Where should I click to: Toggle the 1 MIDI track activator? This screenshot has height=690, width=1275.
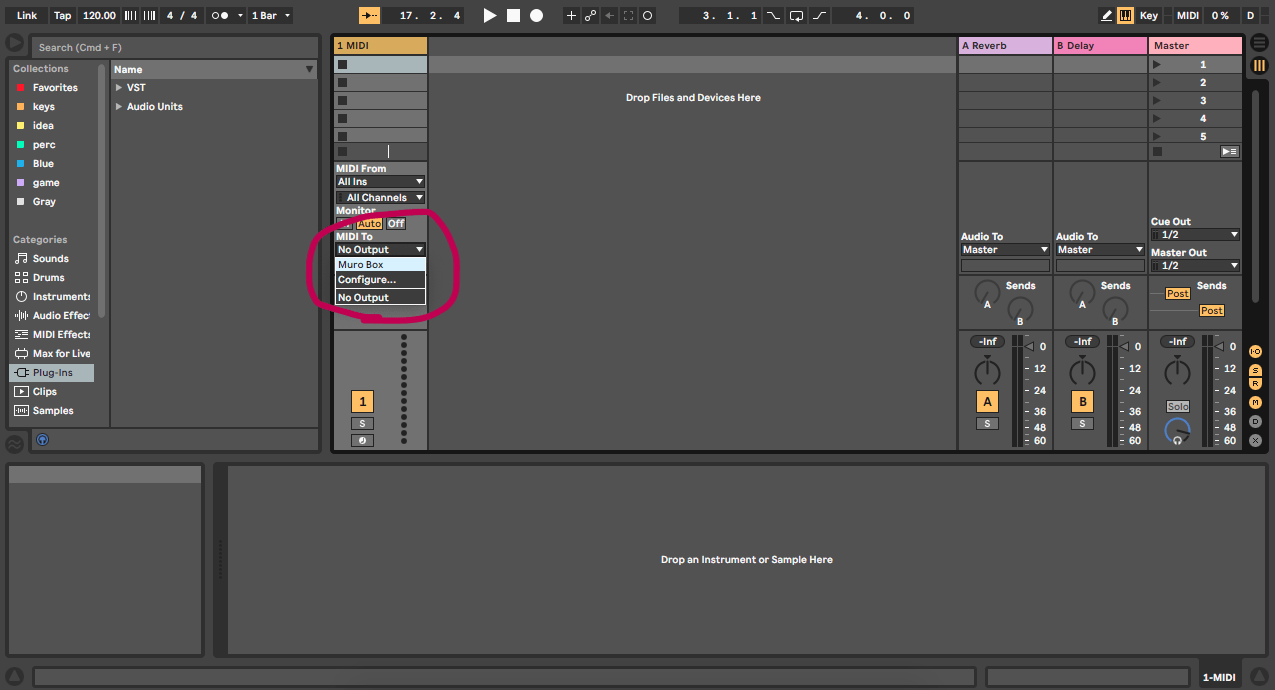click(362, 402)
